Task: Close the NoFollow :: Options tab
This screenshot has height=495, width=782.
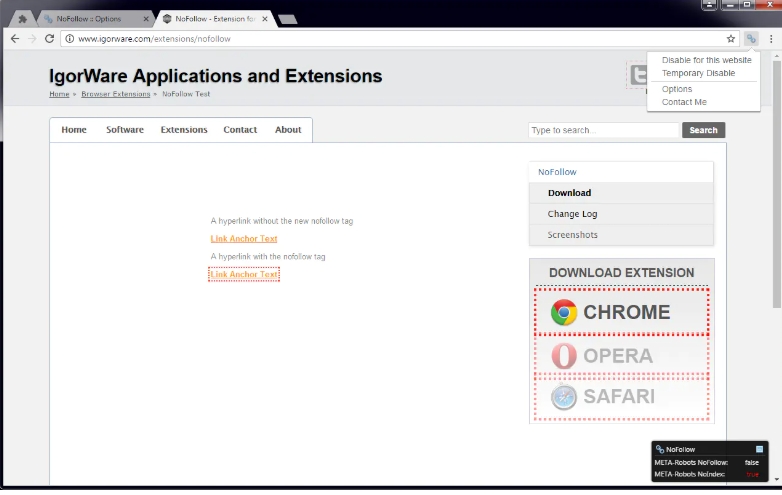Action: pos(146,19)
